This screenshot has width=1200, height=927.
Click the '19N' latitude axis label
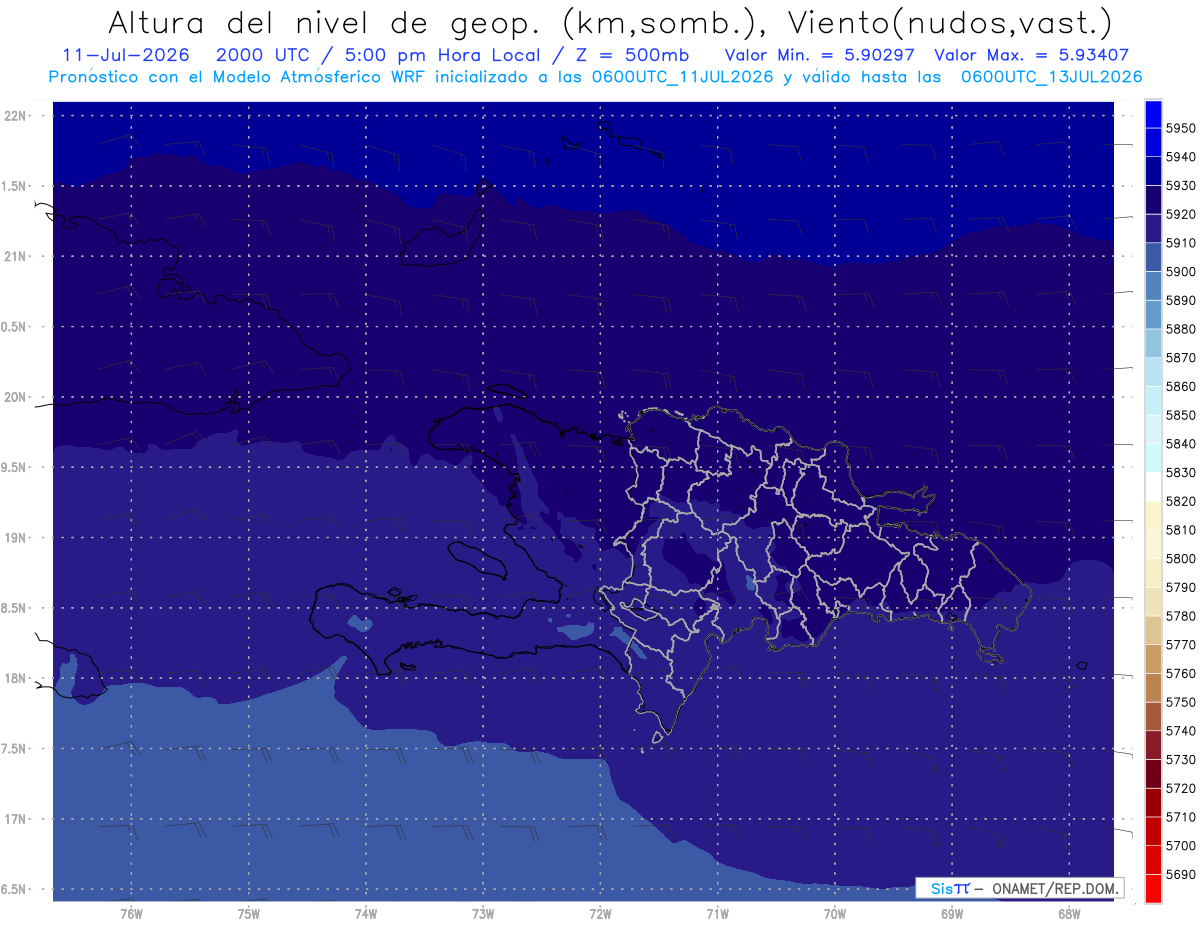pos(15,538)
